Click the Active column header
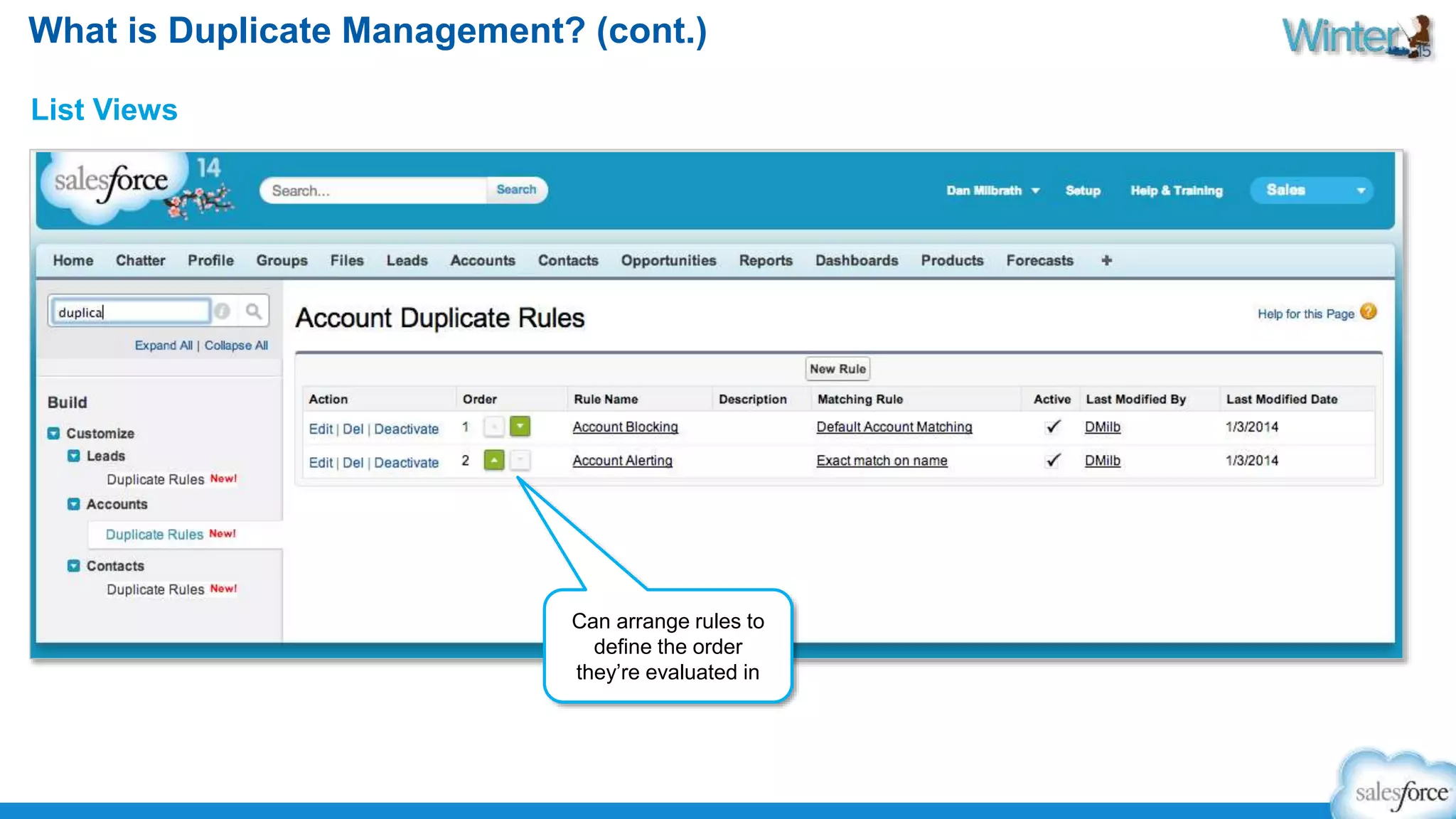Screen dimensions: 1456x819 click(x=1052, y=399)
